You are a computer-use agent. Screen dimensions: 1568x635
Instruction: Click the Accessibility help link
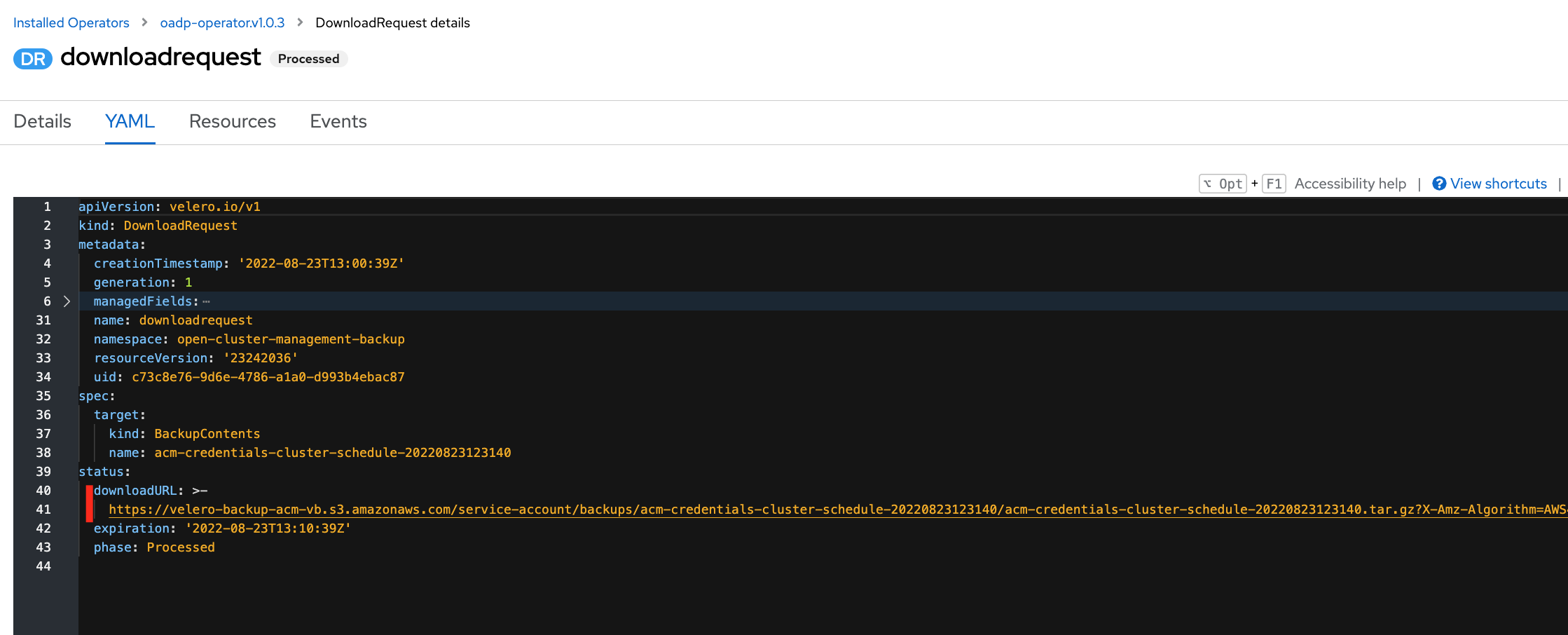(1350, 183)
